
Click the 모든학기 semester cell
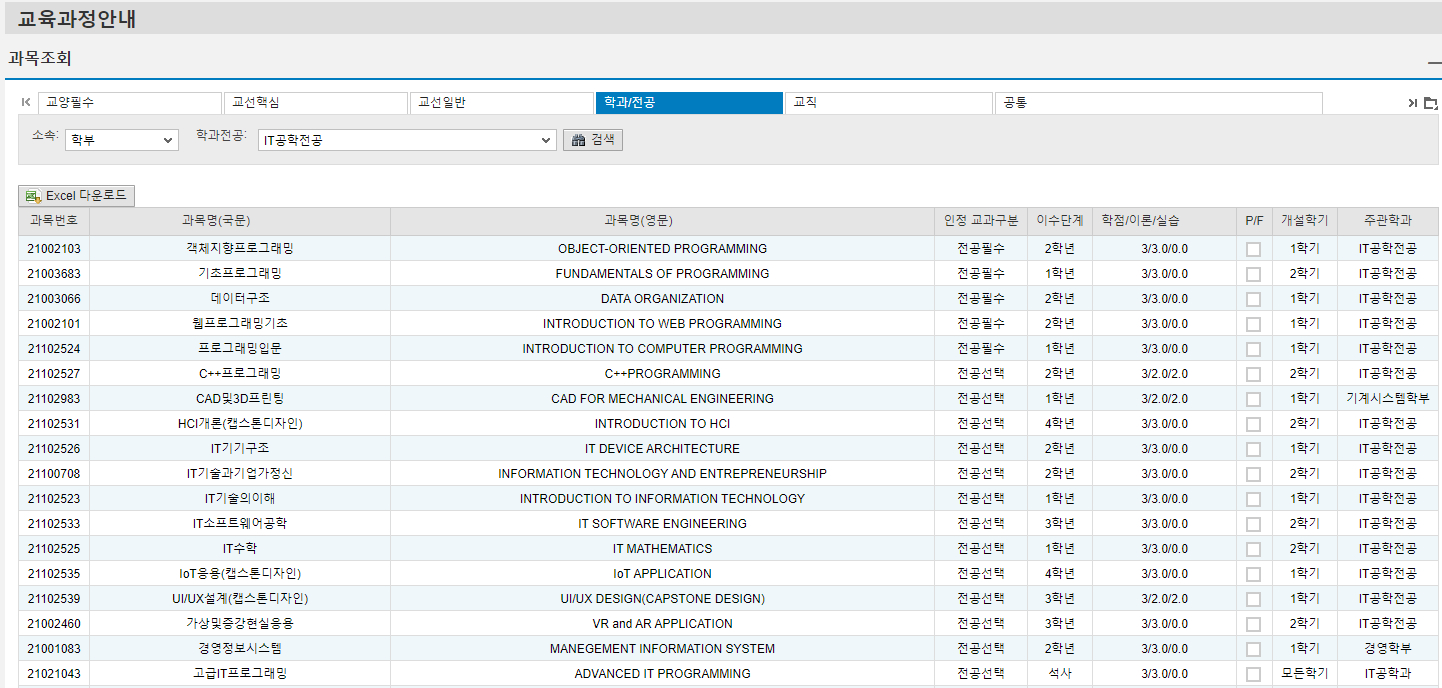pyautogui.click(x=1305, y=674)
